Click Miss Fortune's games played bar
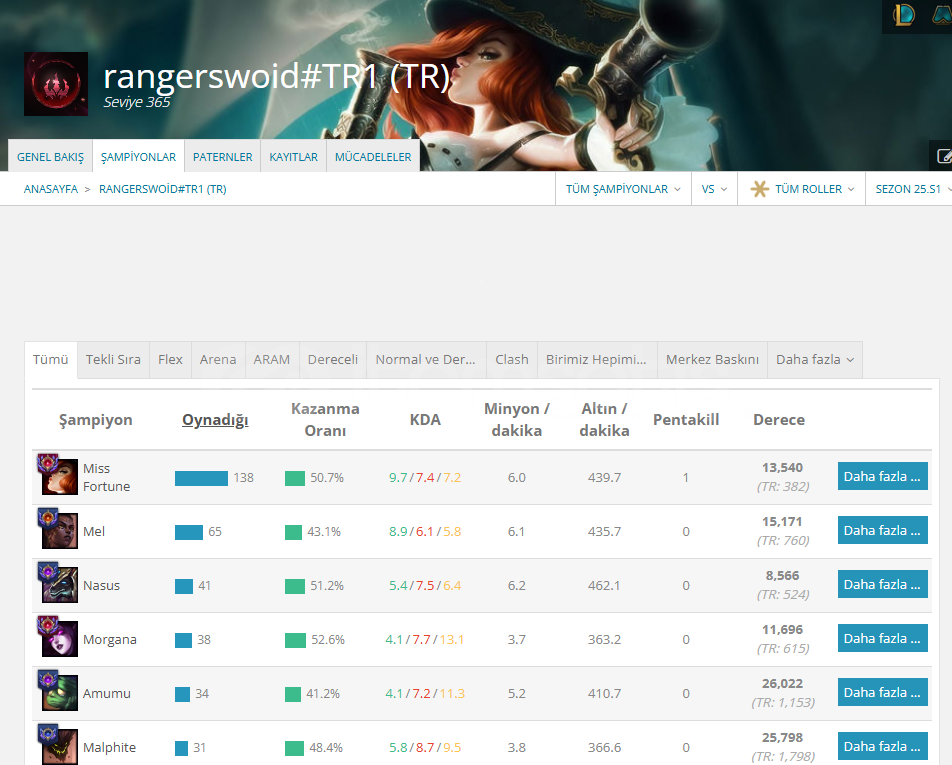Image resolution: width=952 pixels, height=765 pixels. (202, 478)
